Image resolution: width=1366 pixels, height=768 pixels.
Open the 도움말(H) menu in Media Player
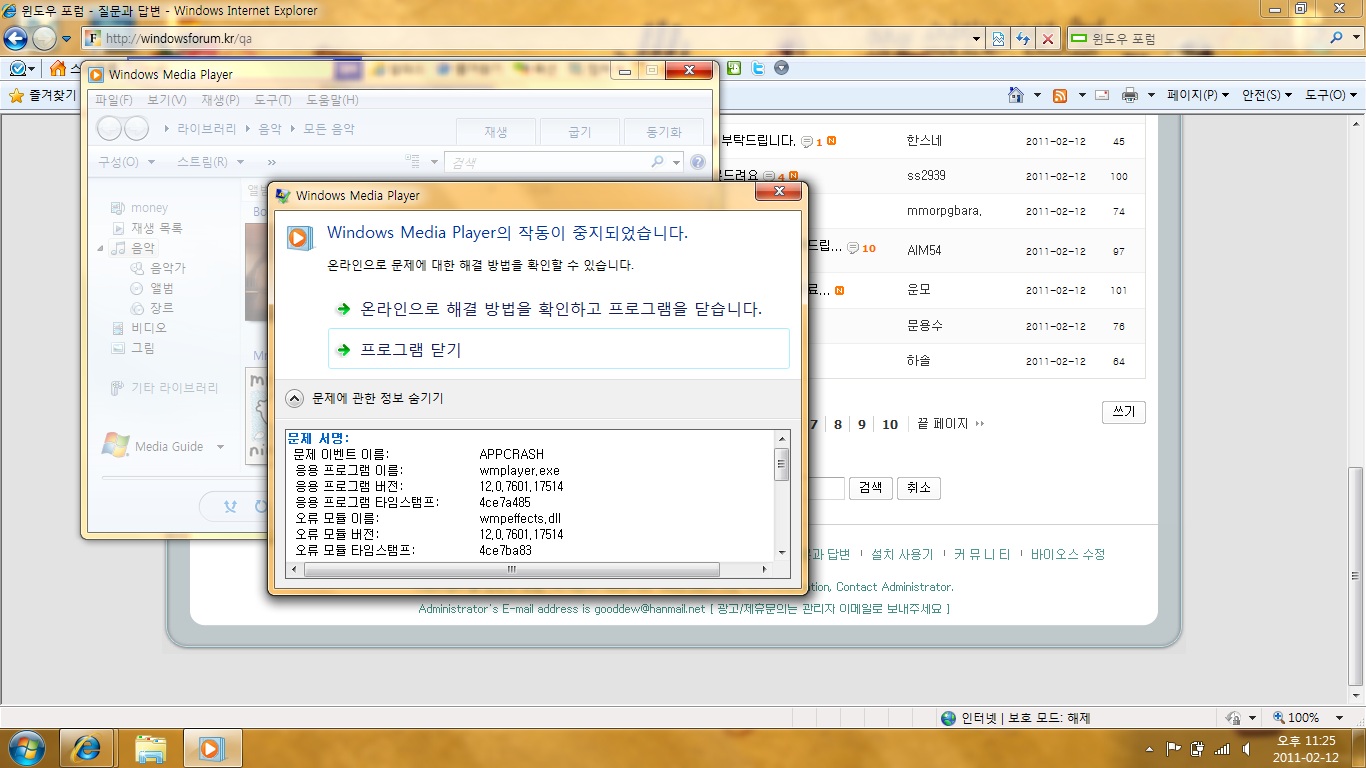point(332,100)
